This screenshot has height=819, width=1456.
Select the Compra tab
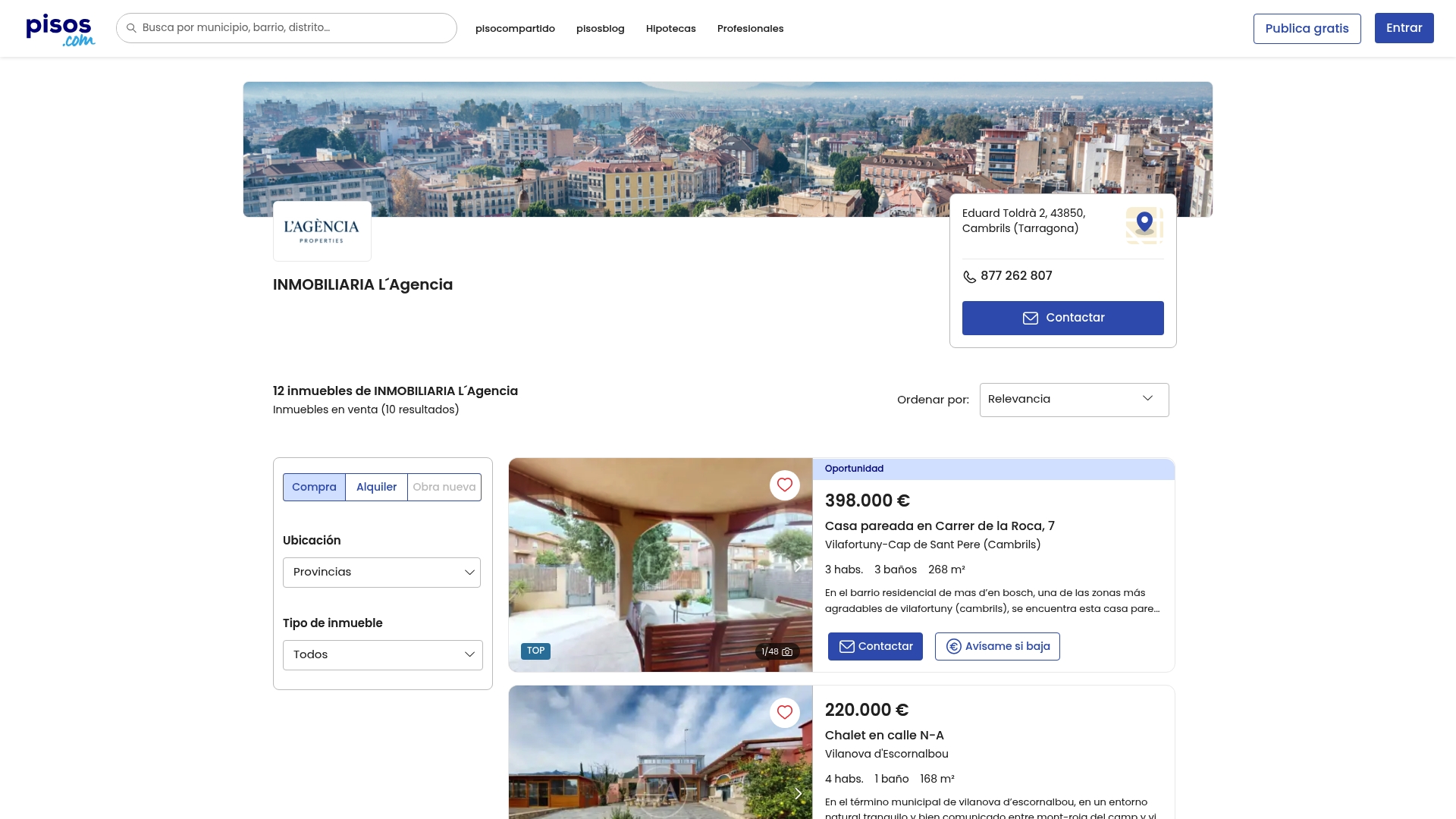[x=314, y=487]
